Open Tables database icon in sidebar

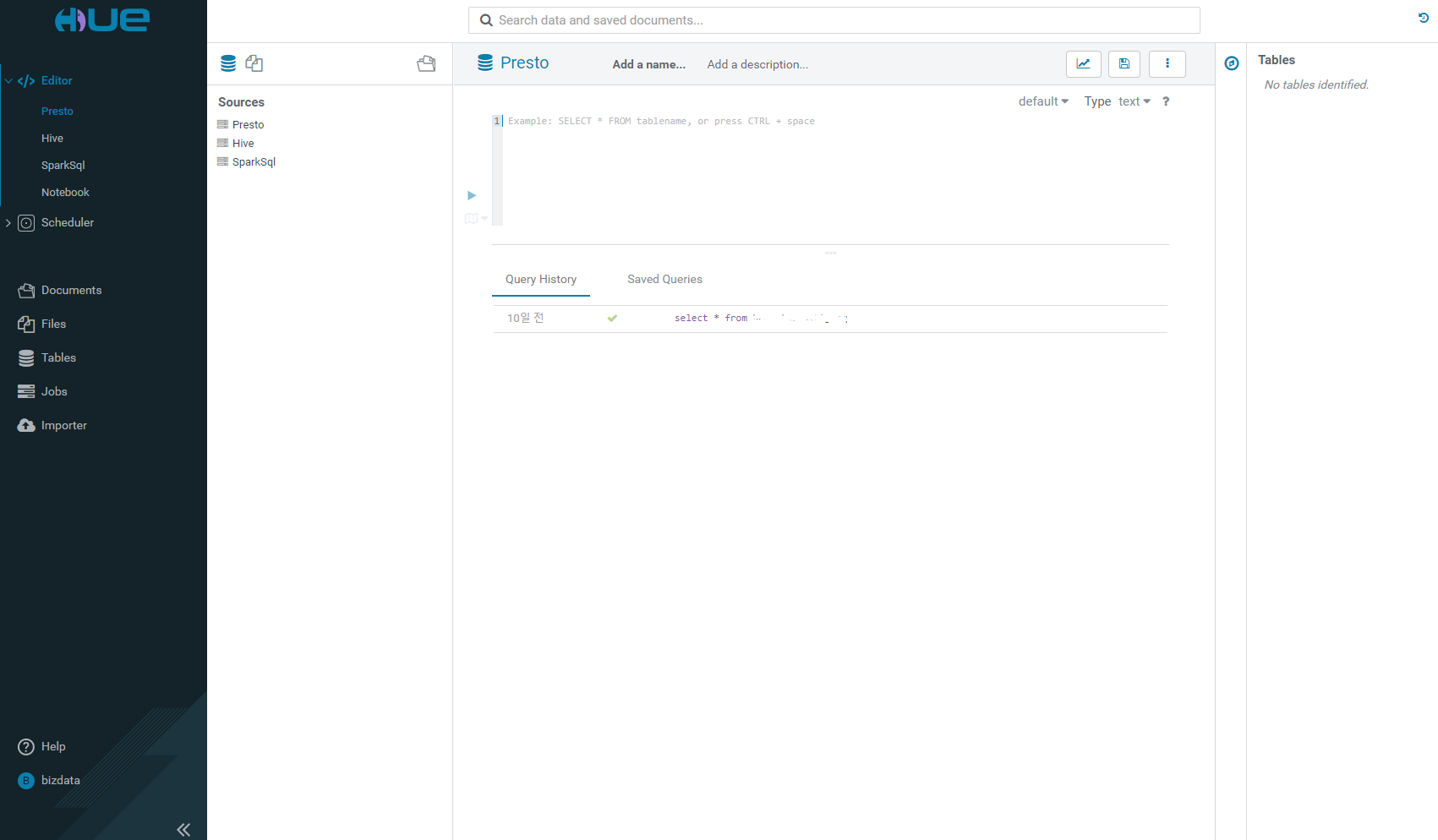[26, 357]
